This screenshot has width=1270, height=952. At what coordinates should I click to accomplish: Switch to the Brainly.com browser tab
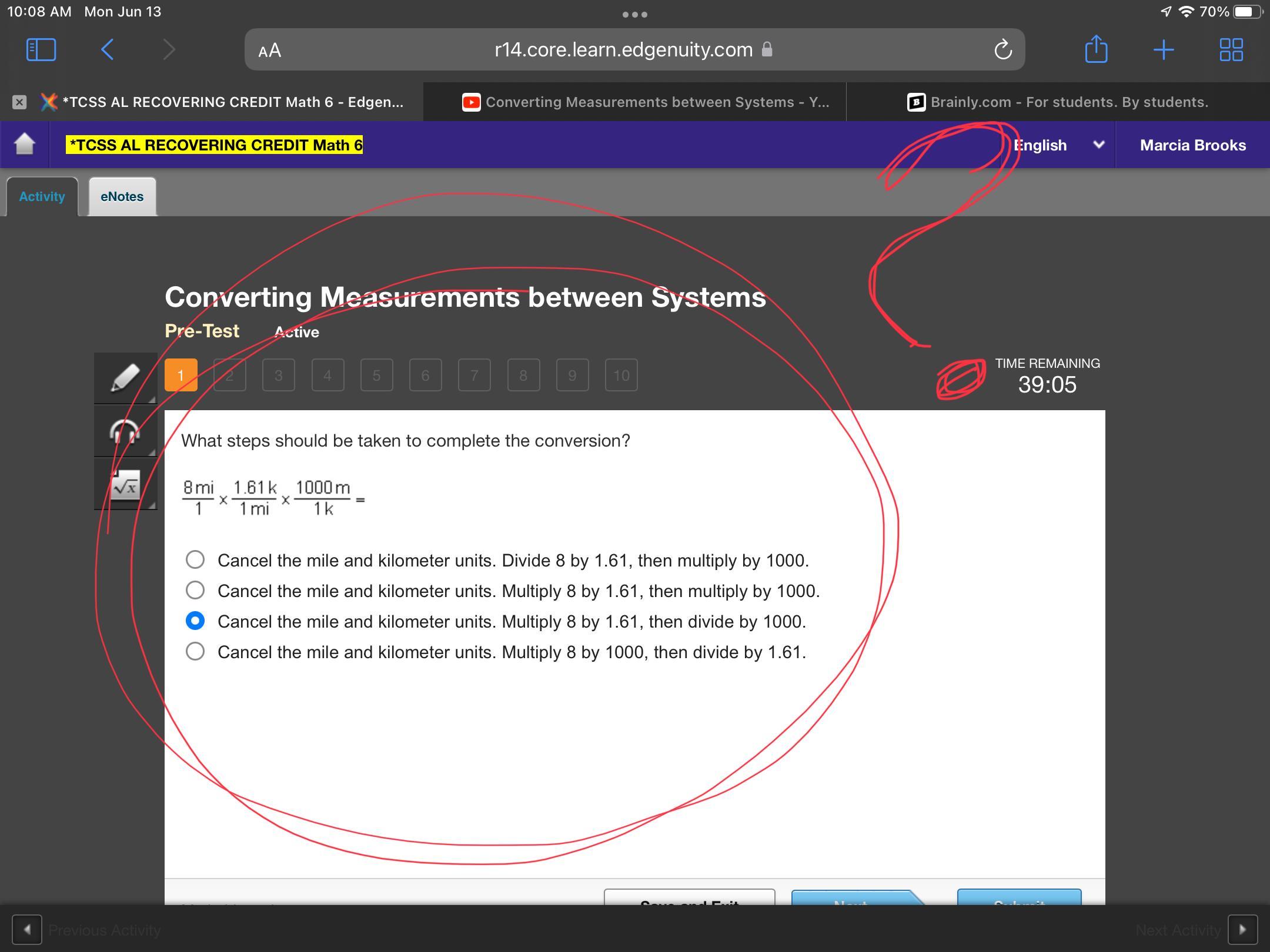(x=1058, y=102)
